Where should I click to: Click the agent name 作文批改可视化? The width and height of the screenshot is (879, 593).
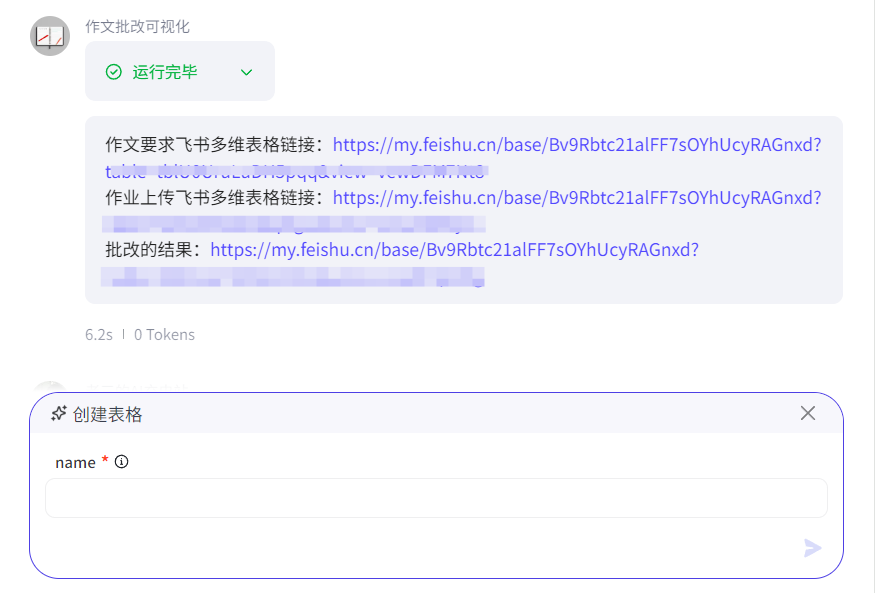138,27
